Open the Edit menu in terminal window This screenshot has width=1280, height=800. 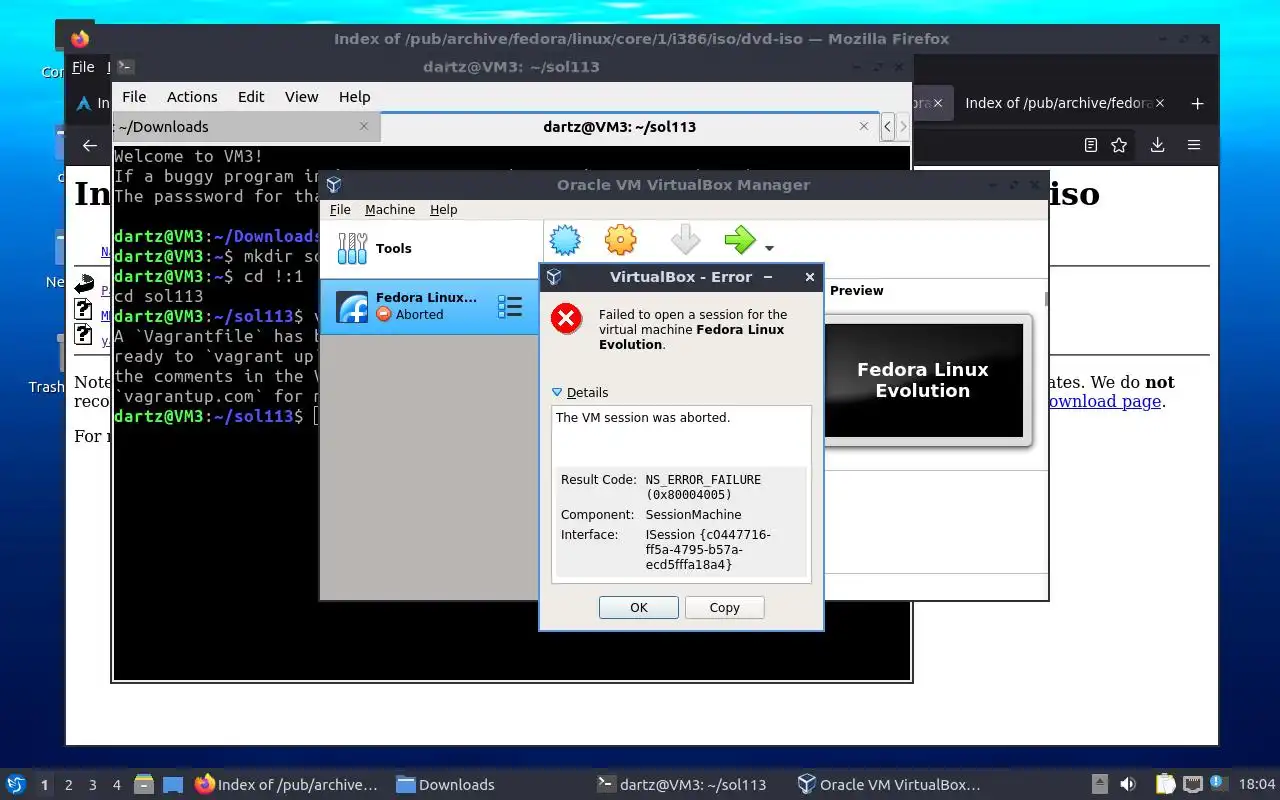[x=251, y=96]
